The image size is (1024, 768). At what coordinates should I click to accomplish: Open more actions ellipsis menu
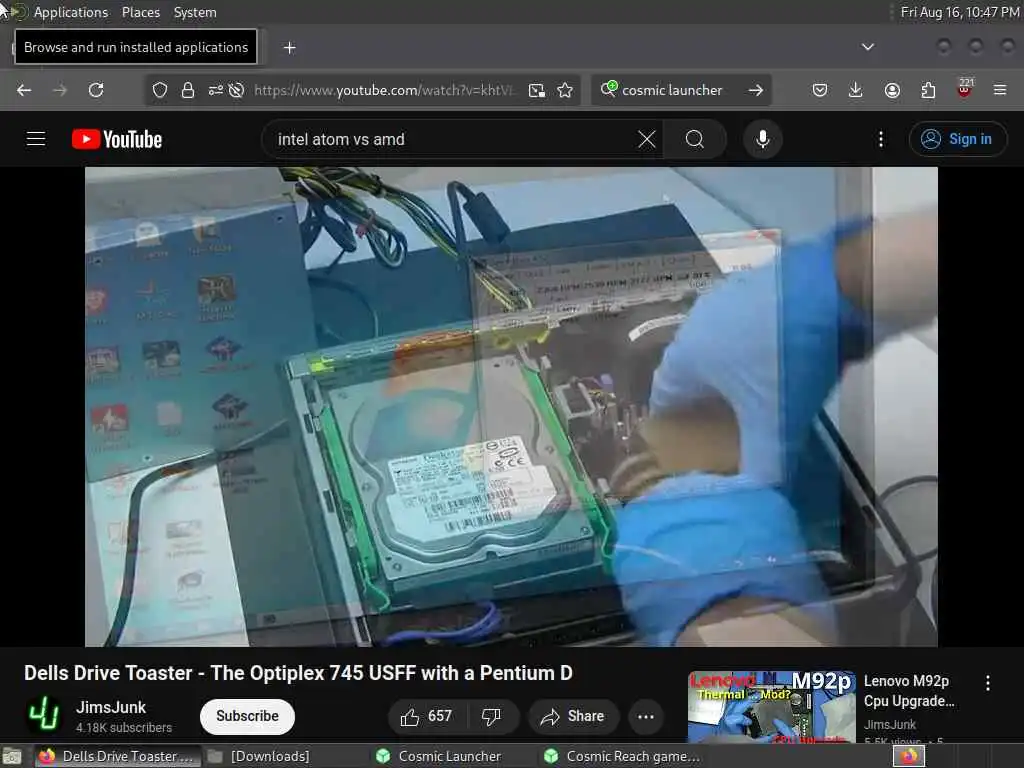pyautogui.click(x=646, y=716)
